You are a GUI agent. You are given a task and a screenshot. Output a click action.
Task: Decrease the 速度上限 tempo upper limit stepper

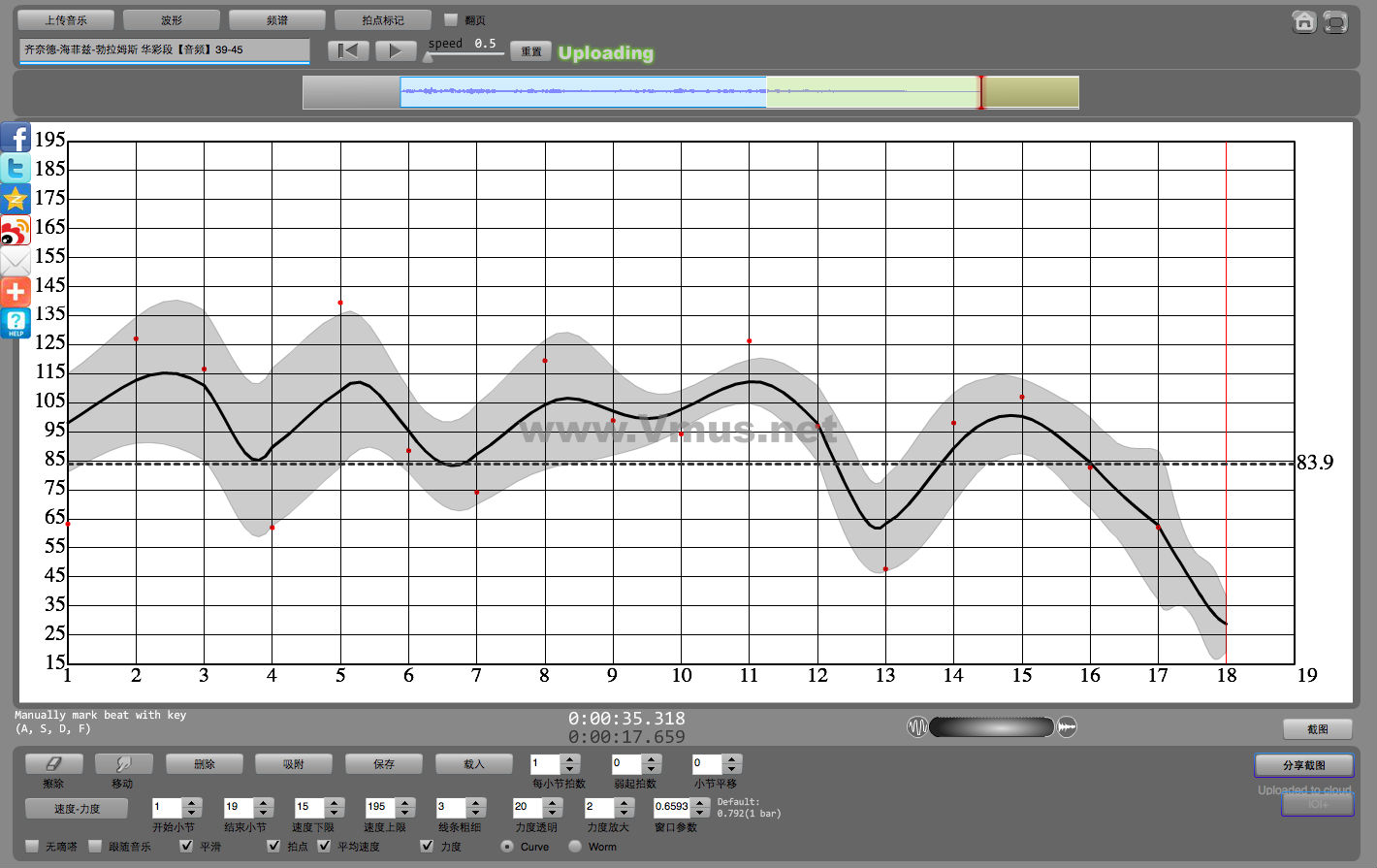point(405,813)
